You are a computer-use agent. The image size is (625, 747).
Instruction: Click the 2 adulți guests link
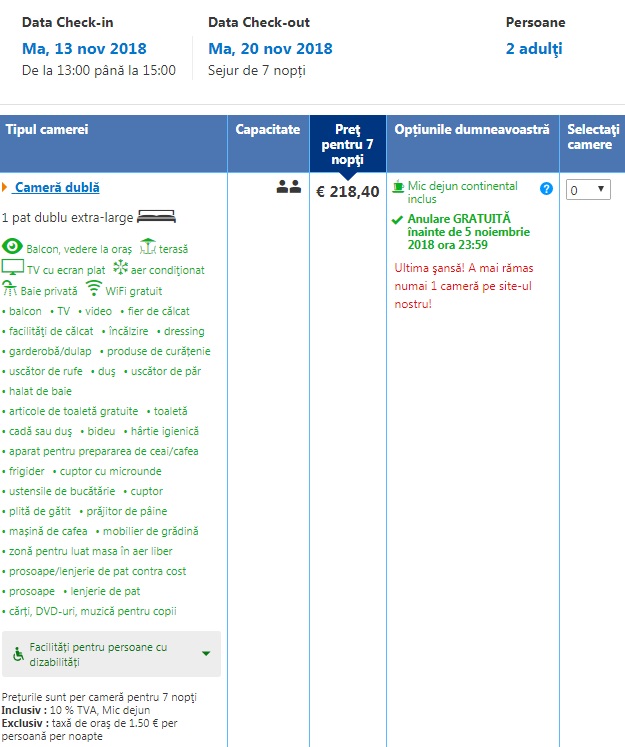pos(534,49)
